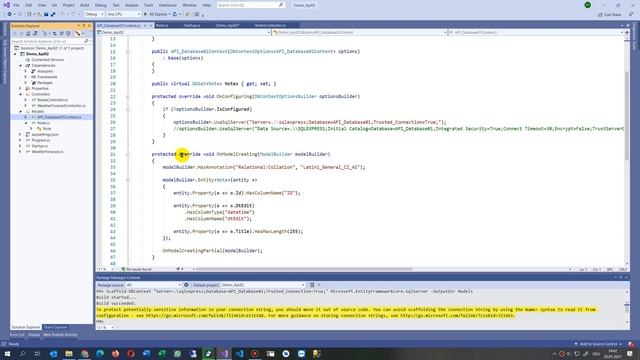Select NotesController.cs in Solution Explorer

point(52,100)
